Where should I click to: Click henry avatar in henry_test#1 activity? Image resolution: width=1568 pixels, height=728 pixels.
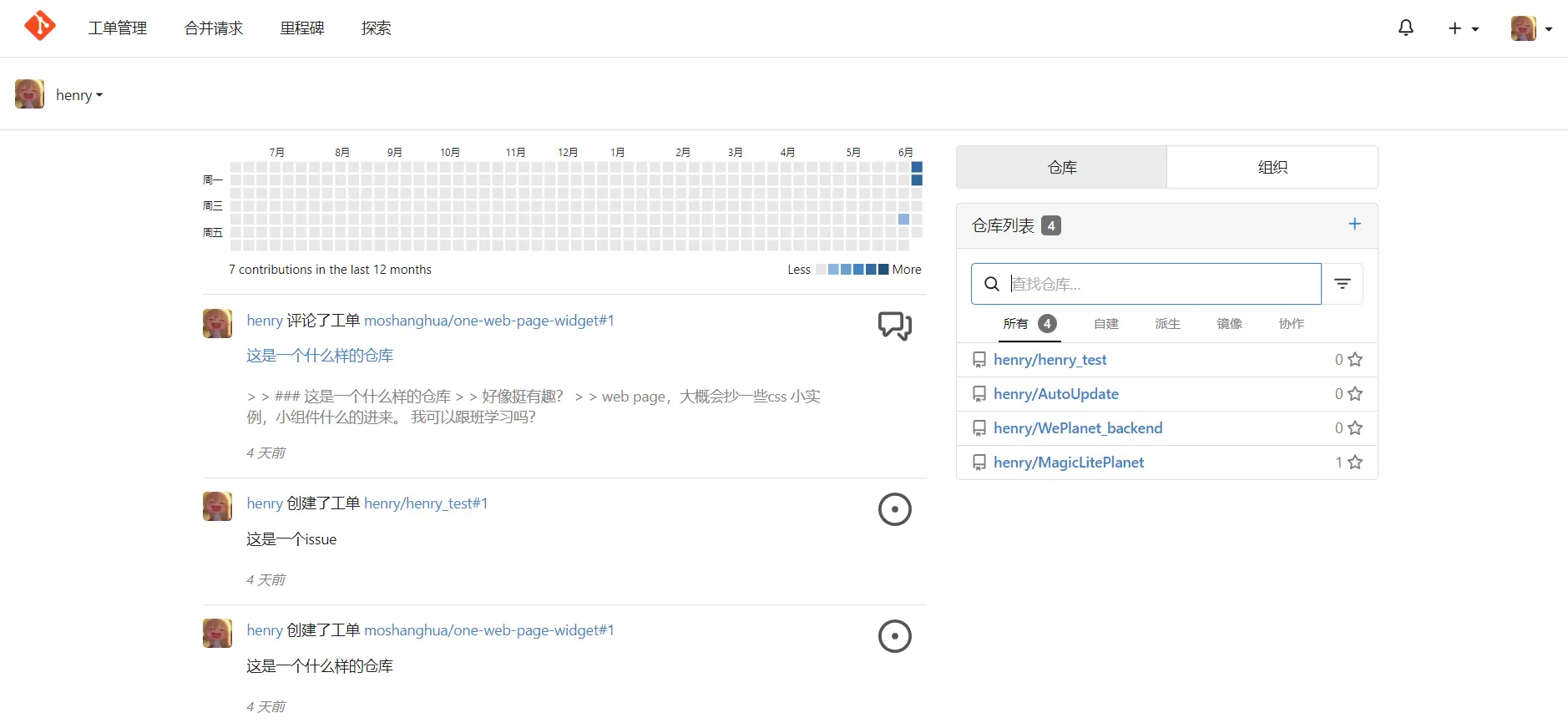coord(217,506)
